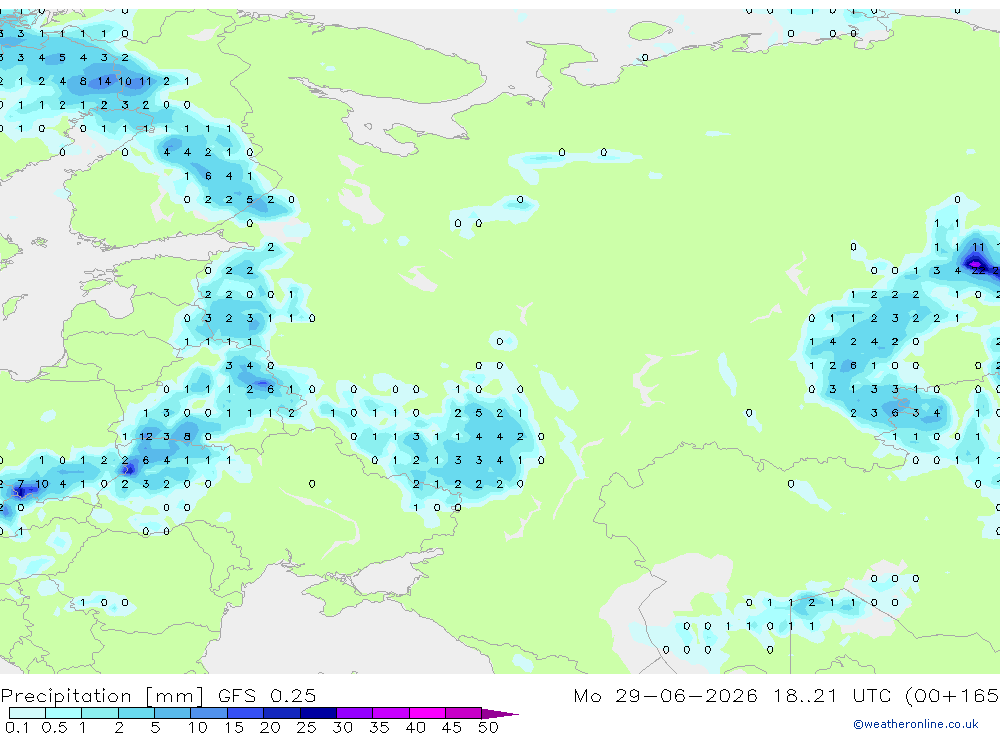Click the '18..21 UTC' time range text
Screen dimensions: 1000x733
tap(832, 695)
